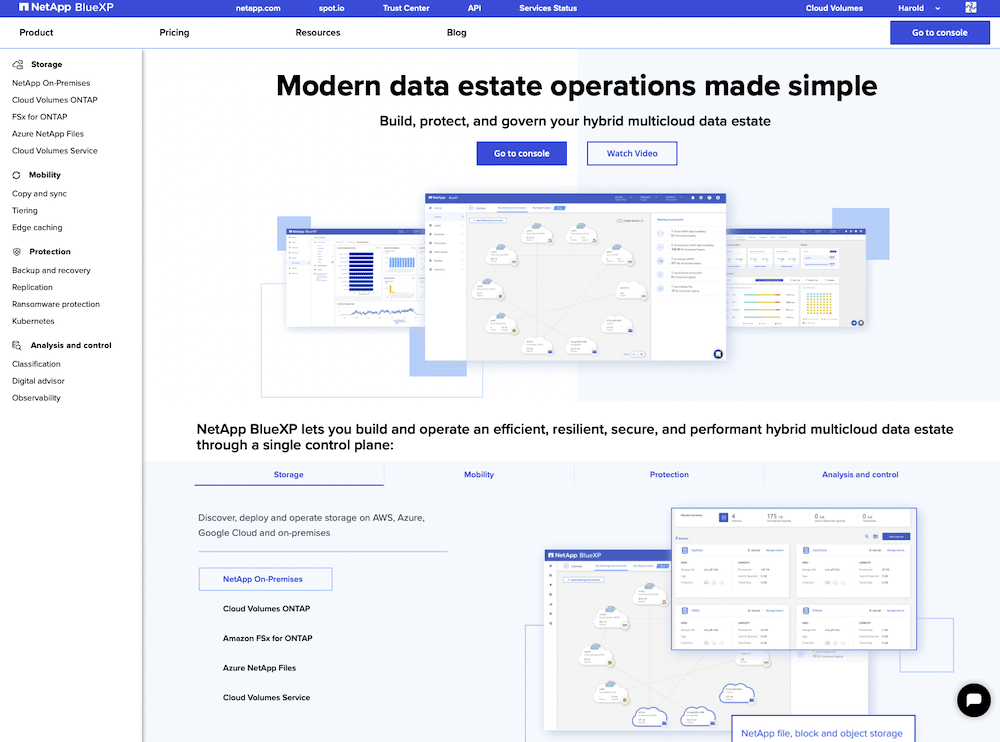The height and width of the screenshot is (742, 1000).
Task: Click the user avatar icon in top bar
Action: point(971,8)
